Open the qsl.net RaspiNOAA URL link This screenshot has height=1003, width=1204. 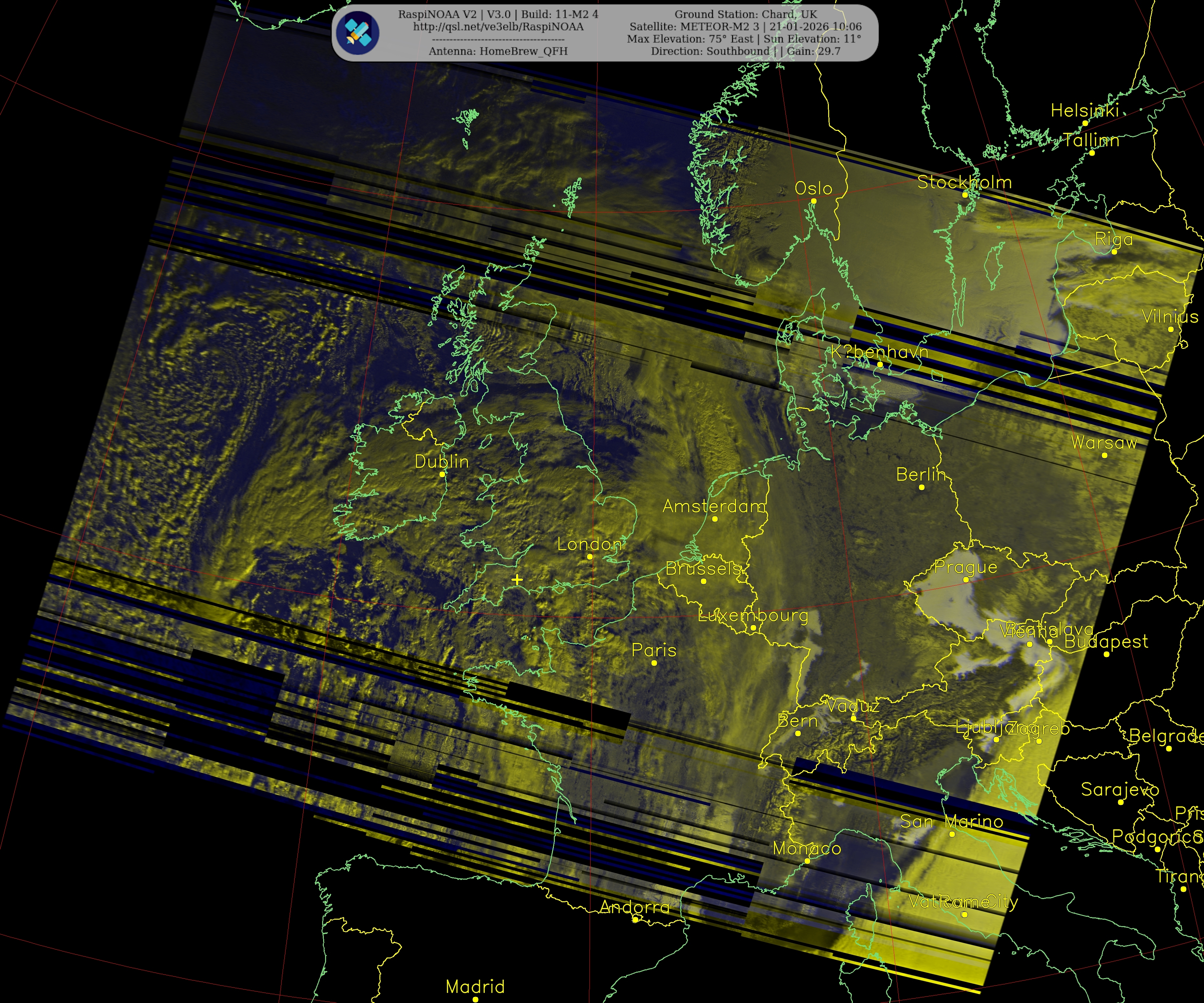pyautogui.click(x=498, y=27)
